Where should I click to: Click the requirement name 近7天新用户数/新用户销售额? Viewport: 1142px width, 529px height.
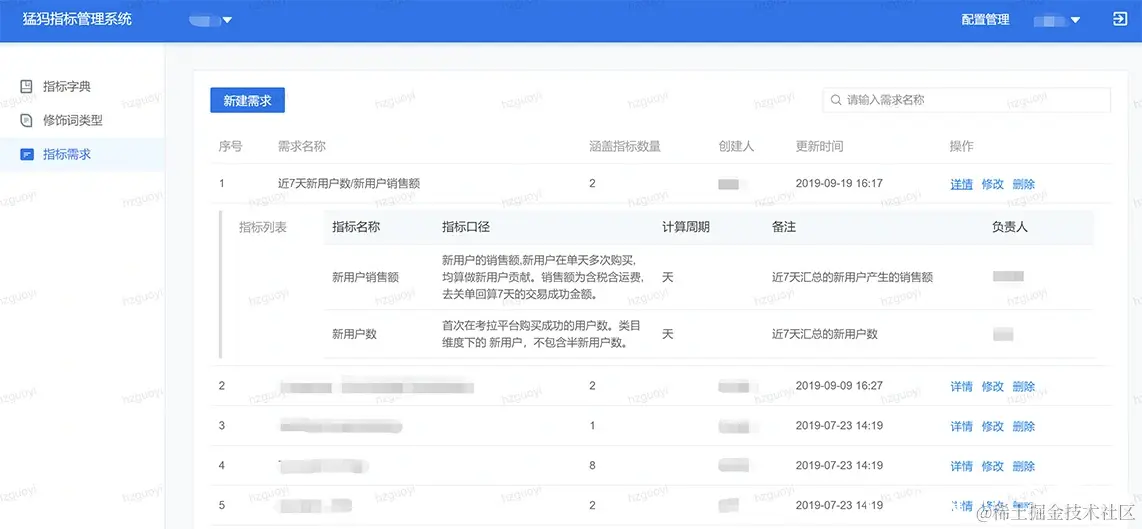click(350, 184)
